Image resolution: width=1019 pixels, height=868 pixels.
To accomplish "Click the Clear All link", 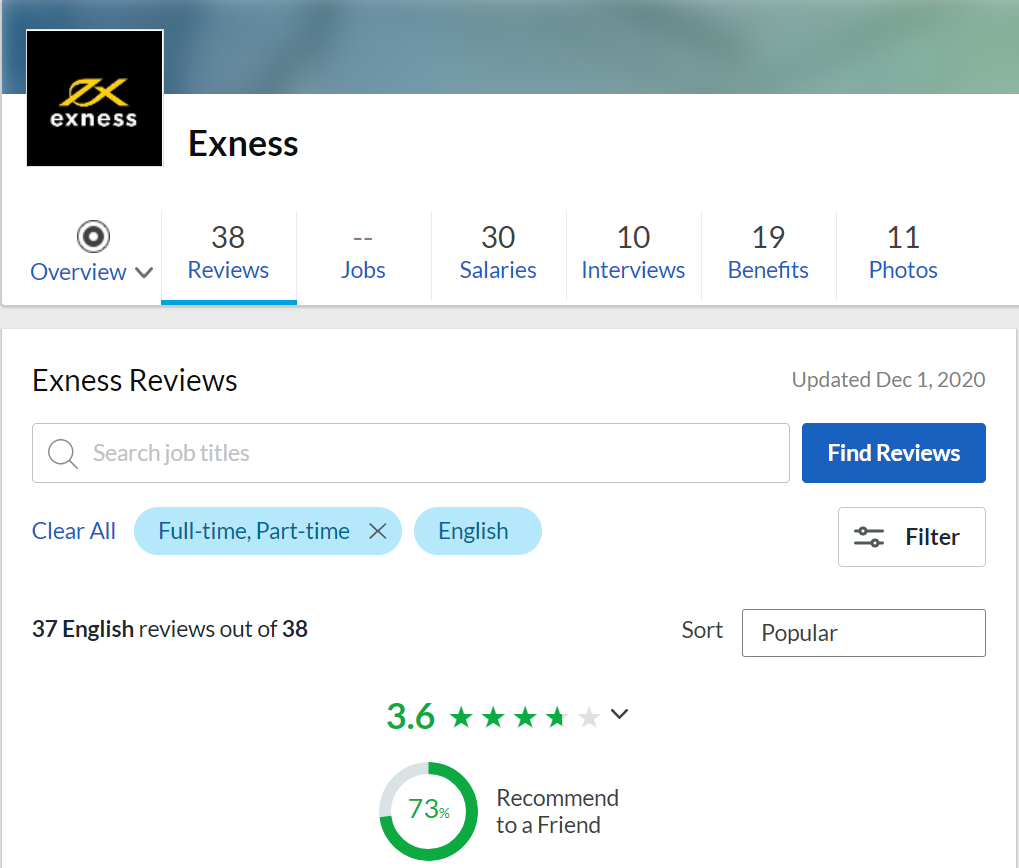I will [x=74, y=531].
